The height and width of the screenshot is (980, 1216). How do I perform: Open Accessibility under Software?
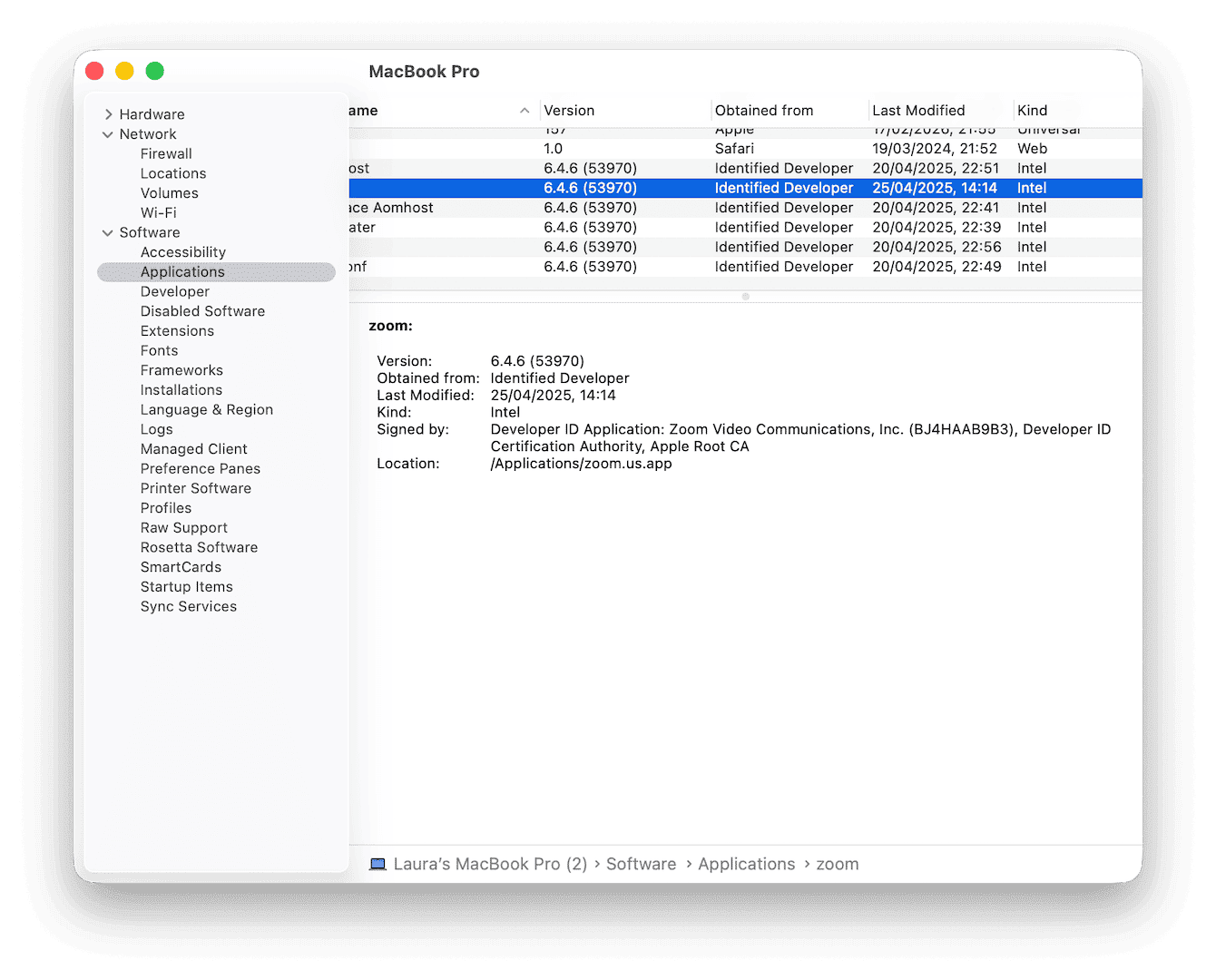tap(183, 252)
